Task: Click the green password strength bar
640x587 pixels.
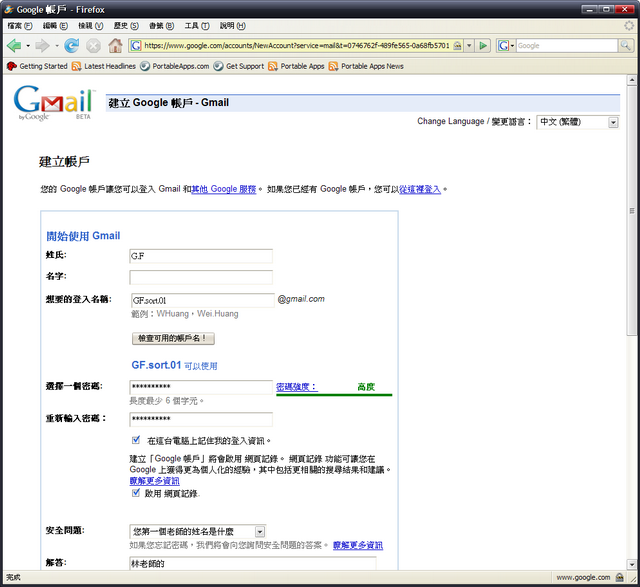Action: coord(334,395)
